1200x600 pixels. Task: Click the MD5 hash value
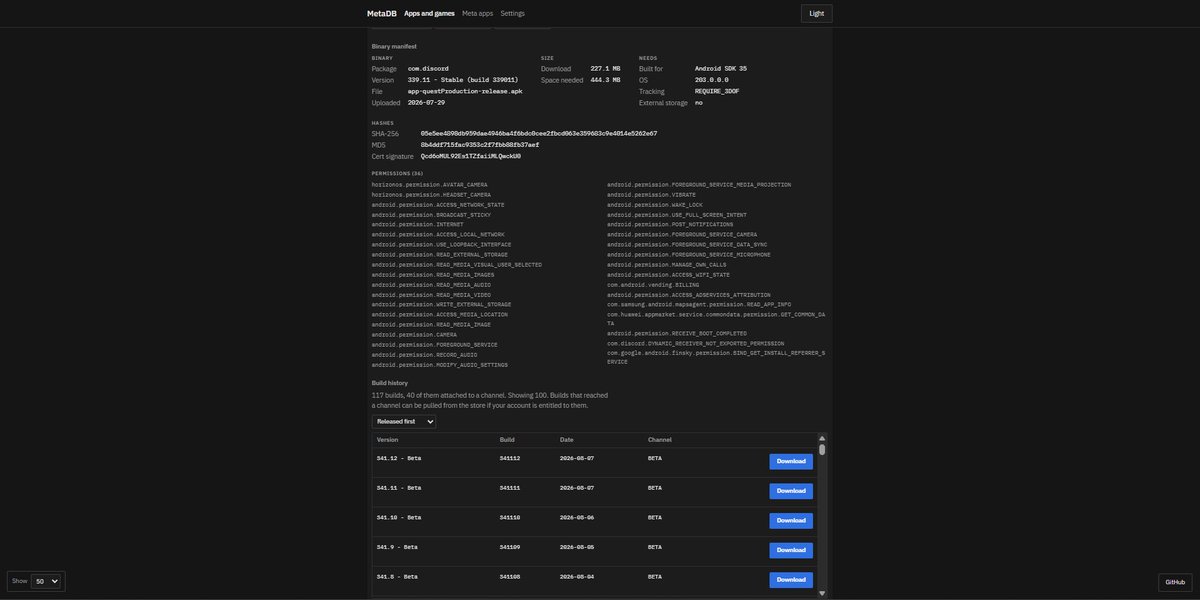[x=480, y=145]
